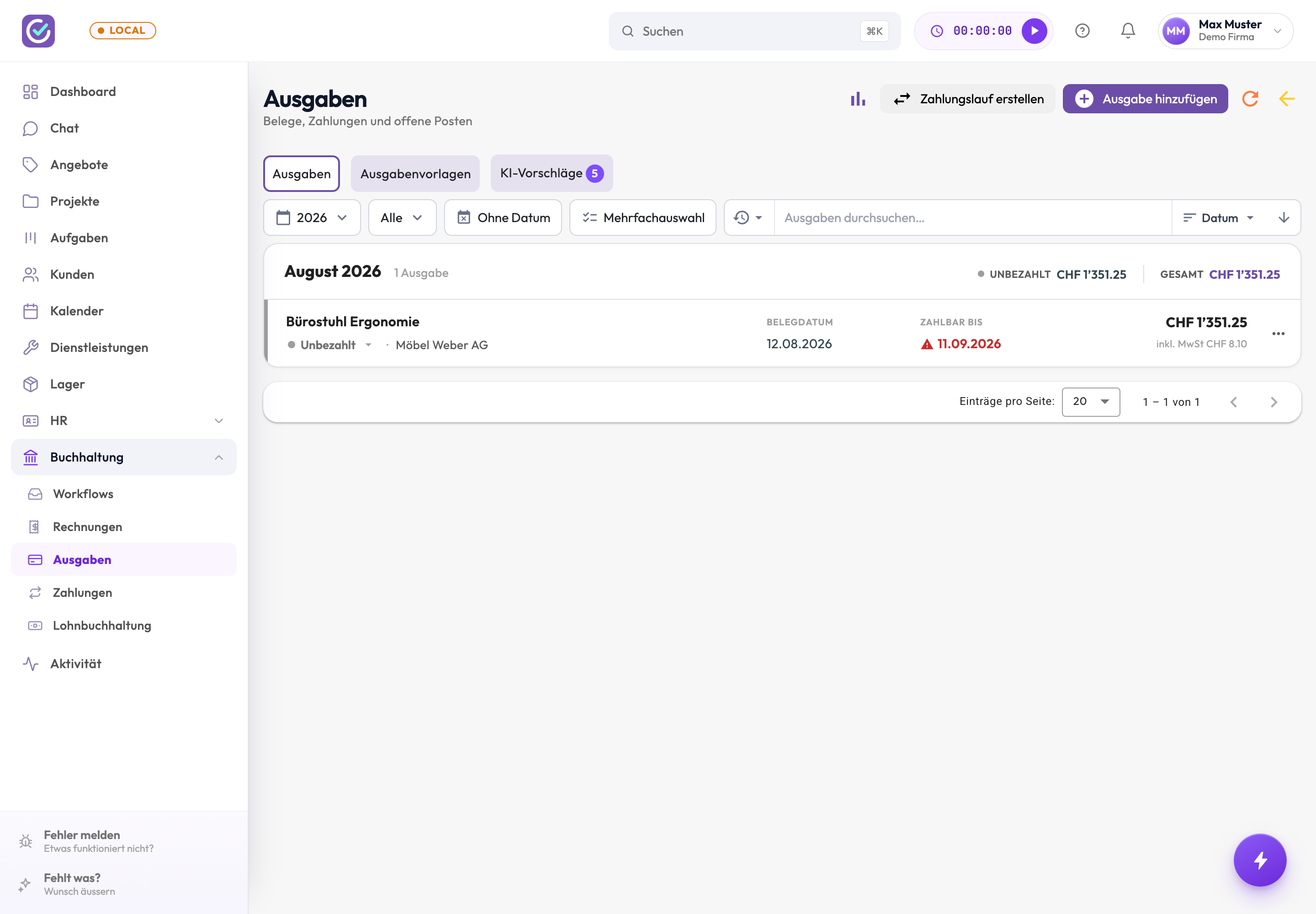
Task: Collapse the Buchhaltung sidebar section
Action: pyautogui.click(x=124, y=457)
